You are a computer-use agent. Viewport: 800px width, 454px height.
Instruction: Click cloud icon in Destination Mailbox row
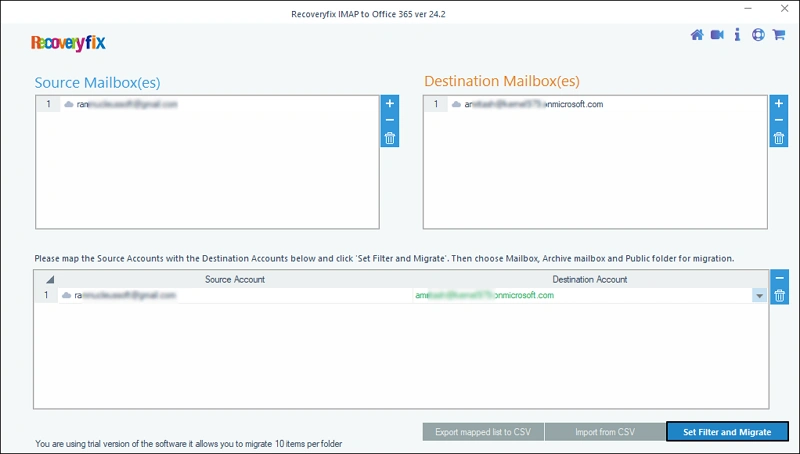tap(457, 104)
